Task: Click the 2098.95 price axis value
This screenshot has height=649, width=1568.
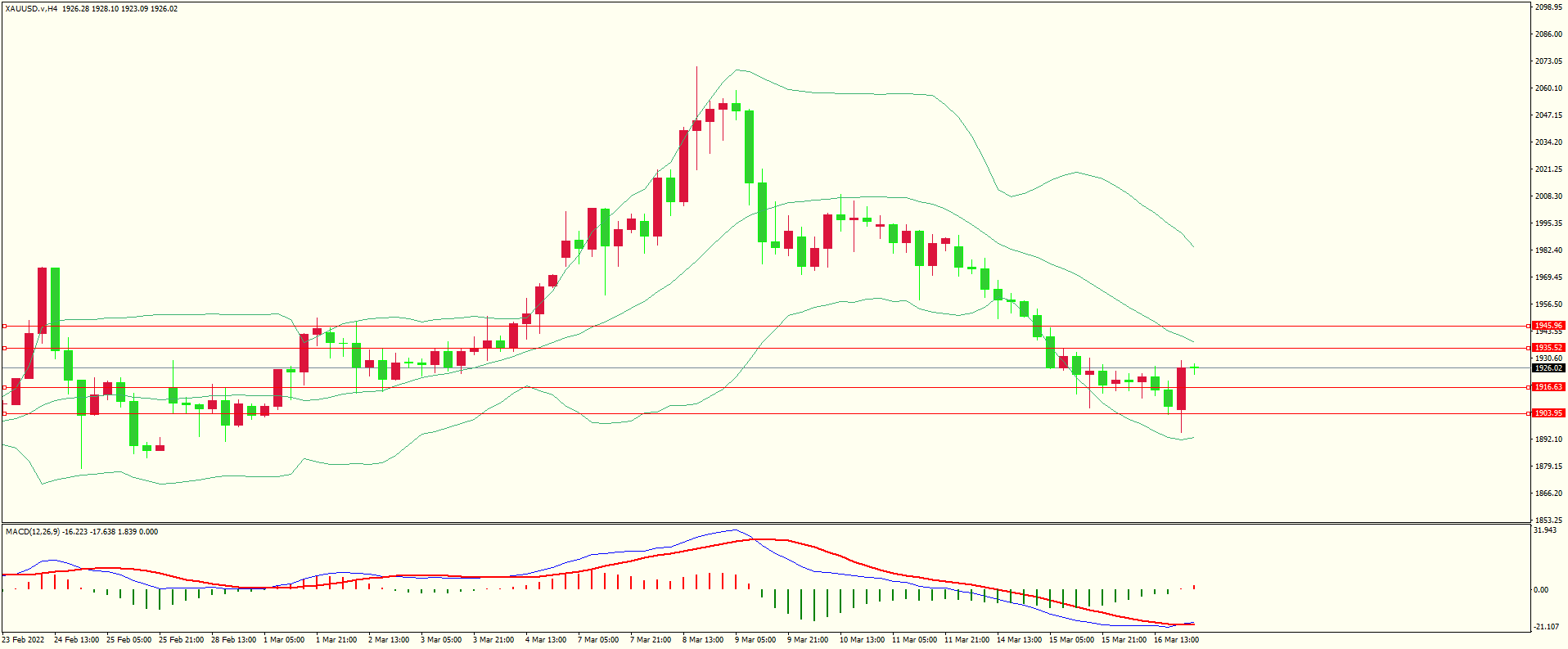Action: (1548, 7)
